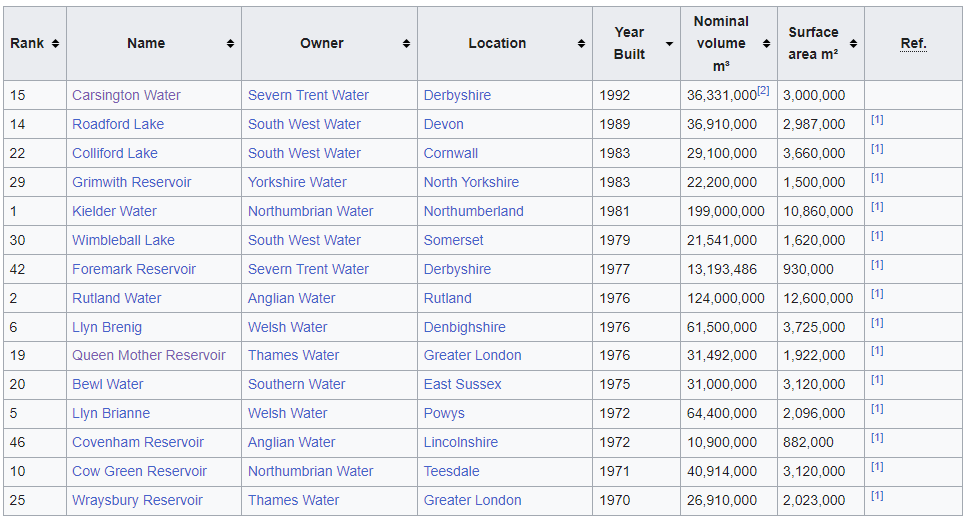Open South West Water in Roadford row

click(304, 124)
